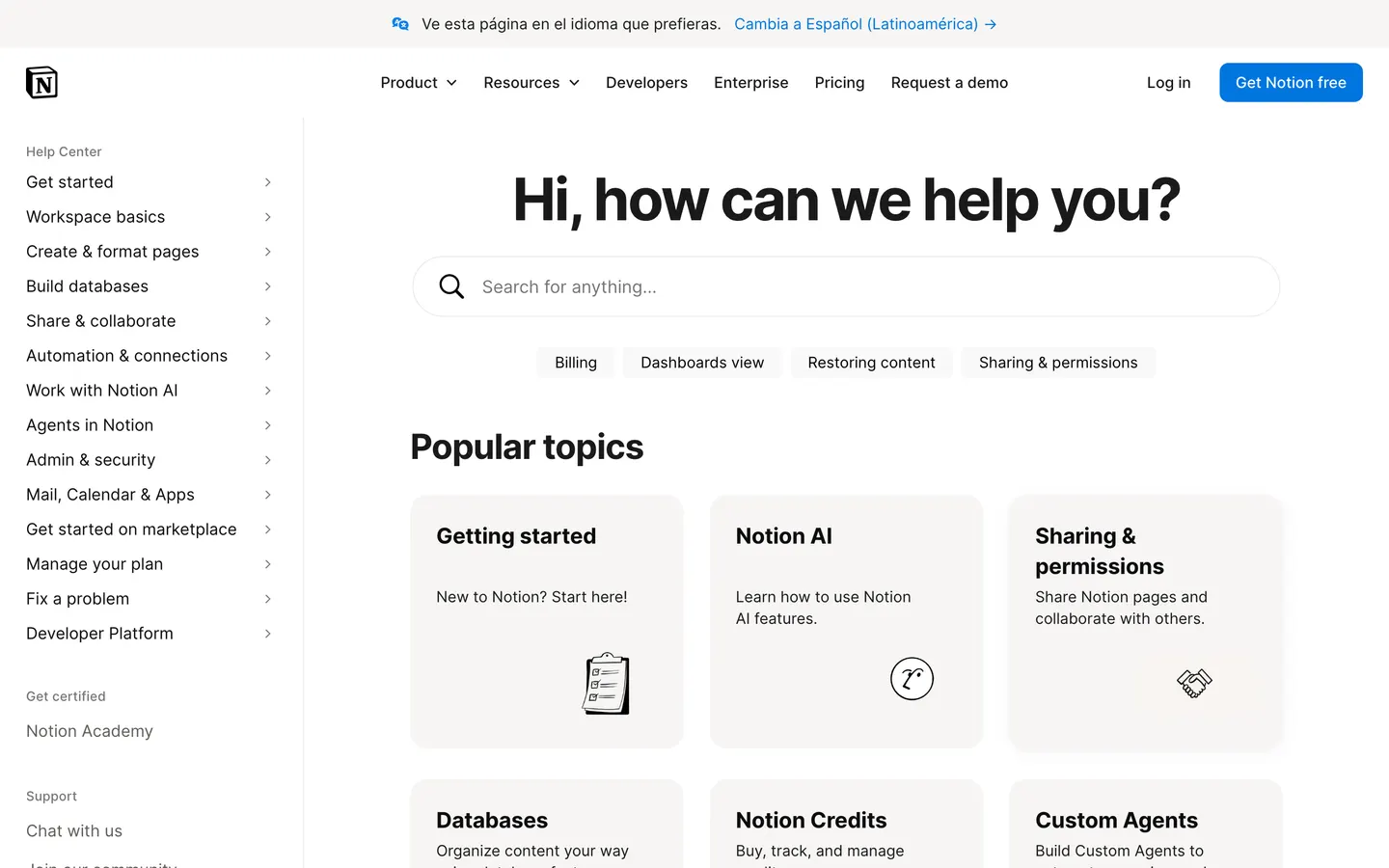Open Developer Platform sidebar item
The height and width of the screenshot is (868, 1389).
click(99, 634)
